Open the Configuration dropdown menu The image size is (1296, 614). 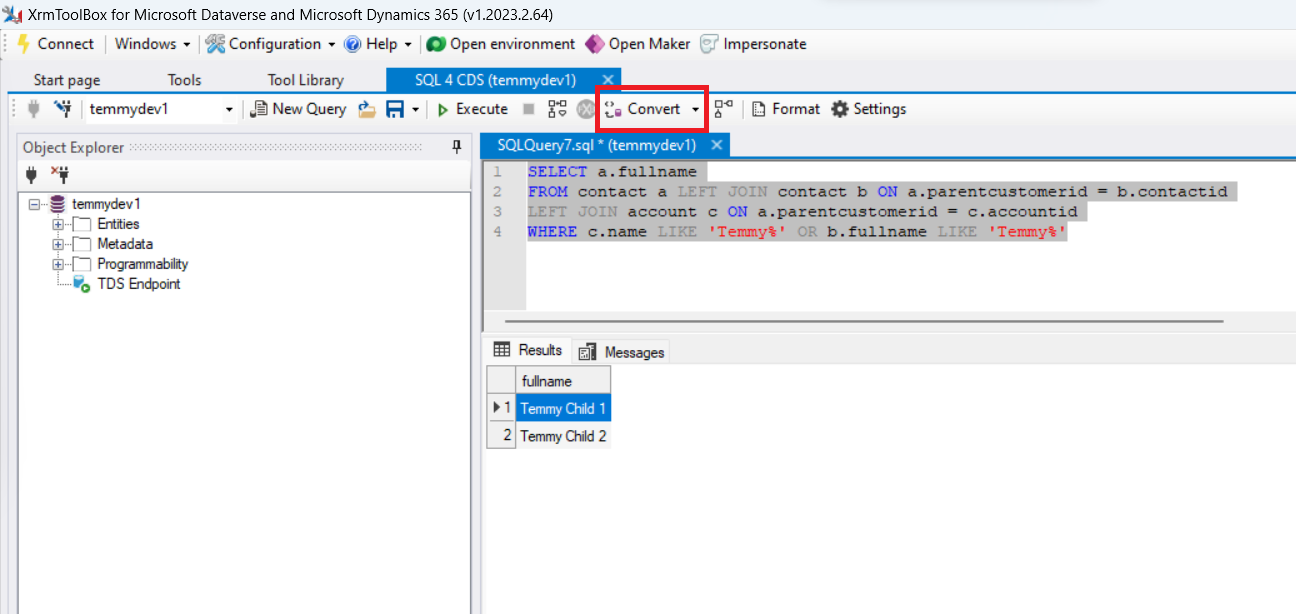coord(271,44)
